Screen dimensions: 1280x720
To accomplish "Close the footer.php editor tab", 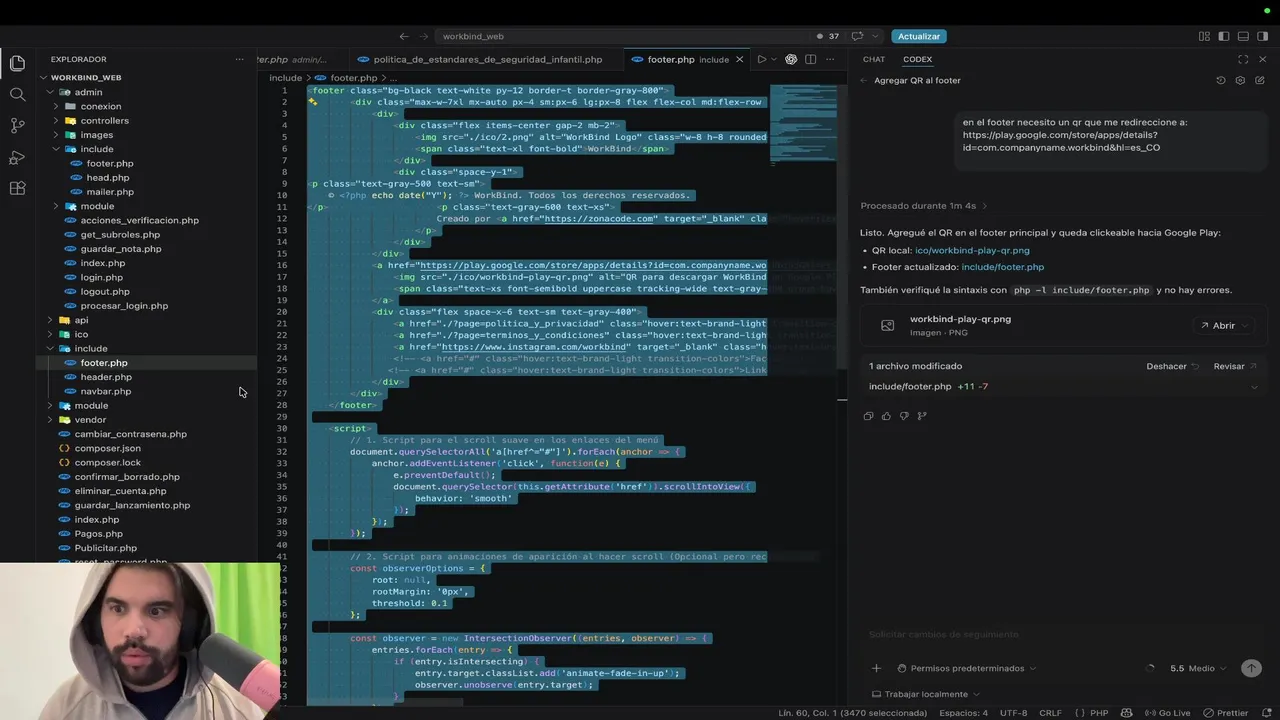I will 740,59.
